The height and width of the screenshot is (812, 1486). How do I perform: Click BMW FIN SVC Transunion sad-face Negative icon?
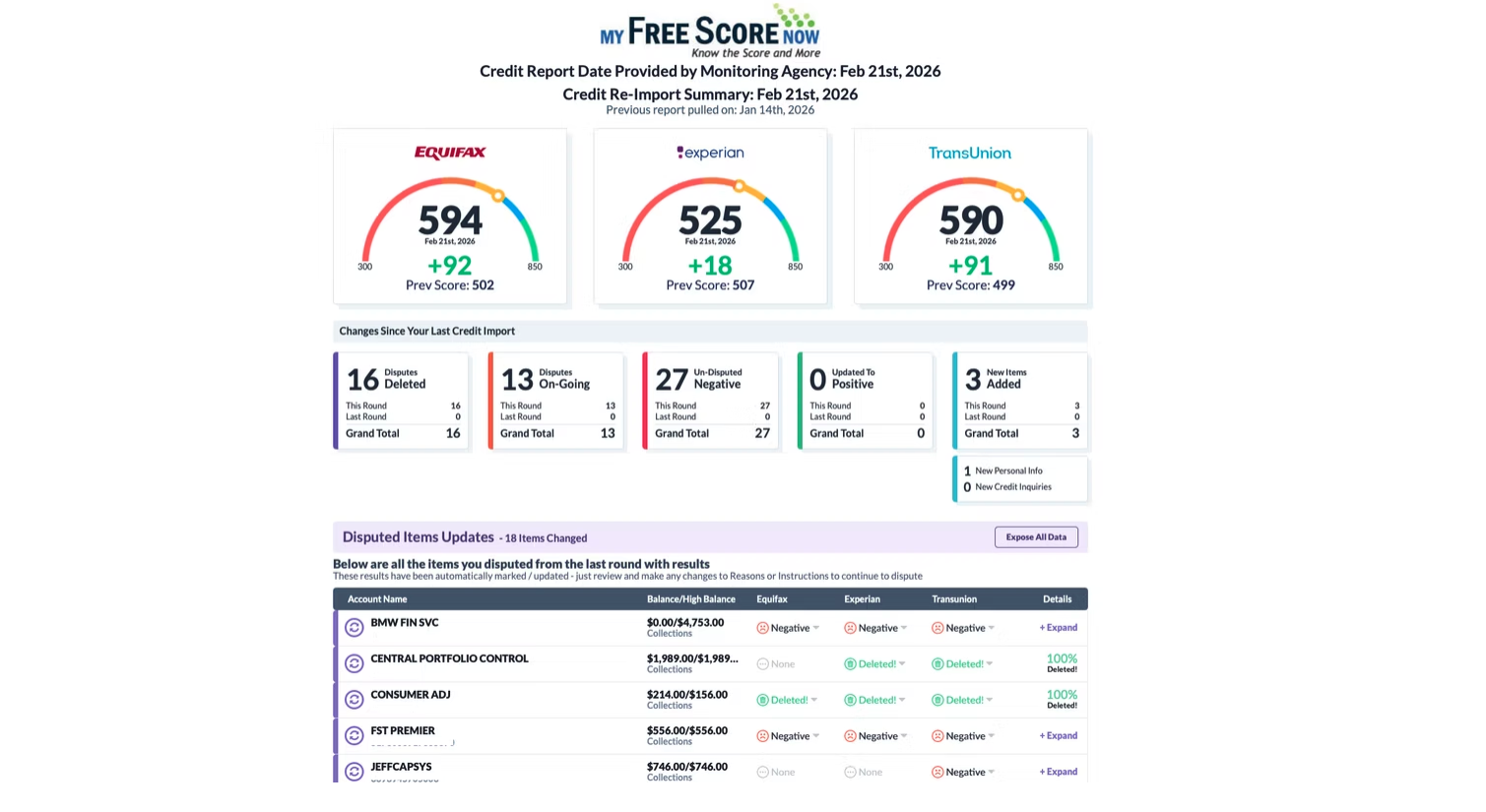[937, 628]
